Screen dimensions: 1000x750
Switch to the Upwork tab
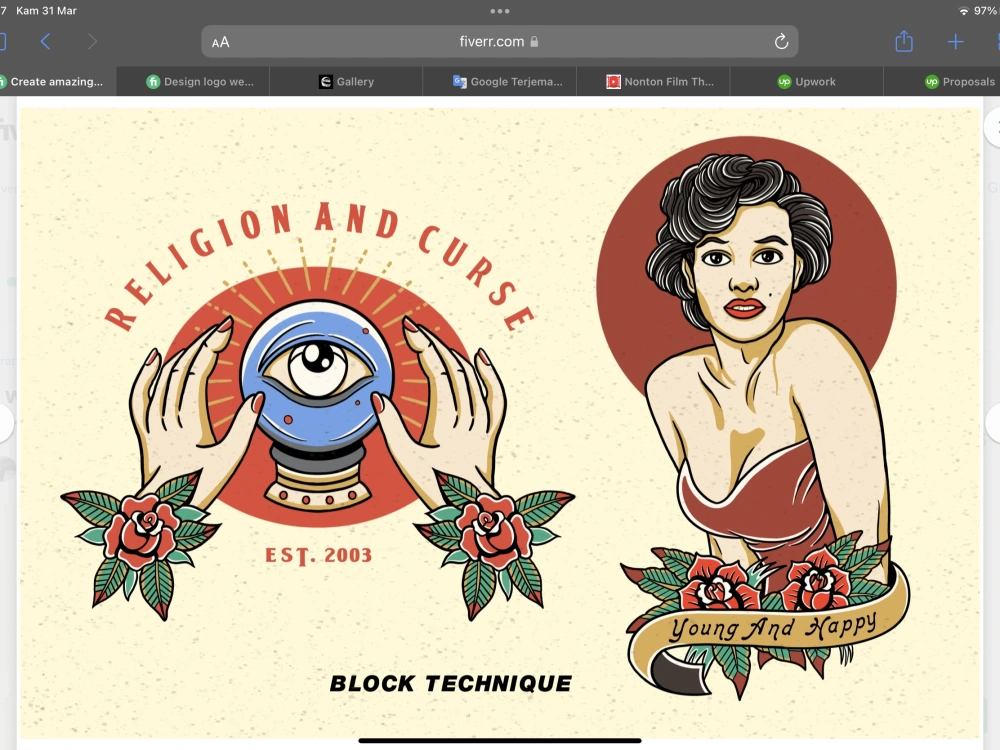coord(807,82)
